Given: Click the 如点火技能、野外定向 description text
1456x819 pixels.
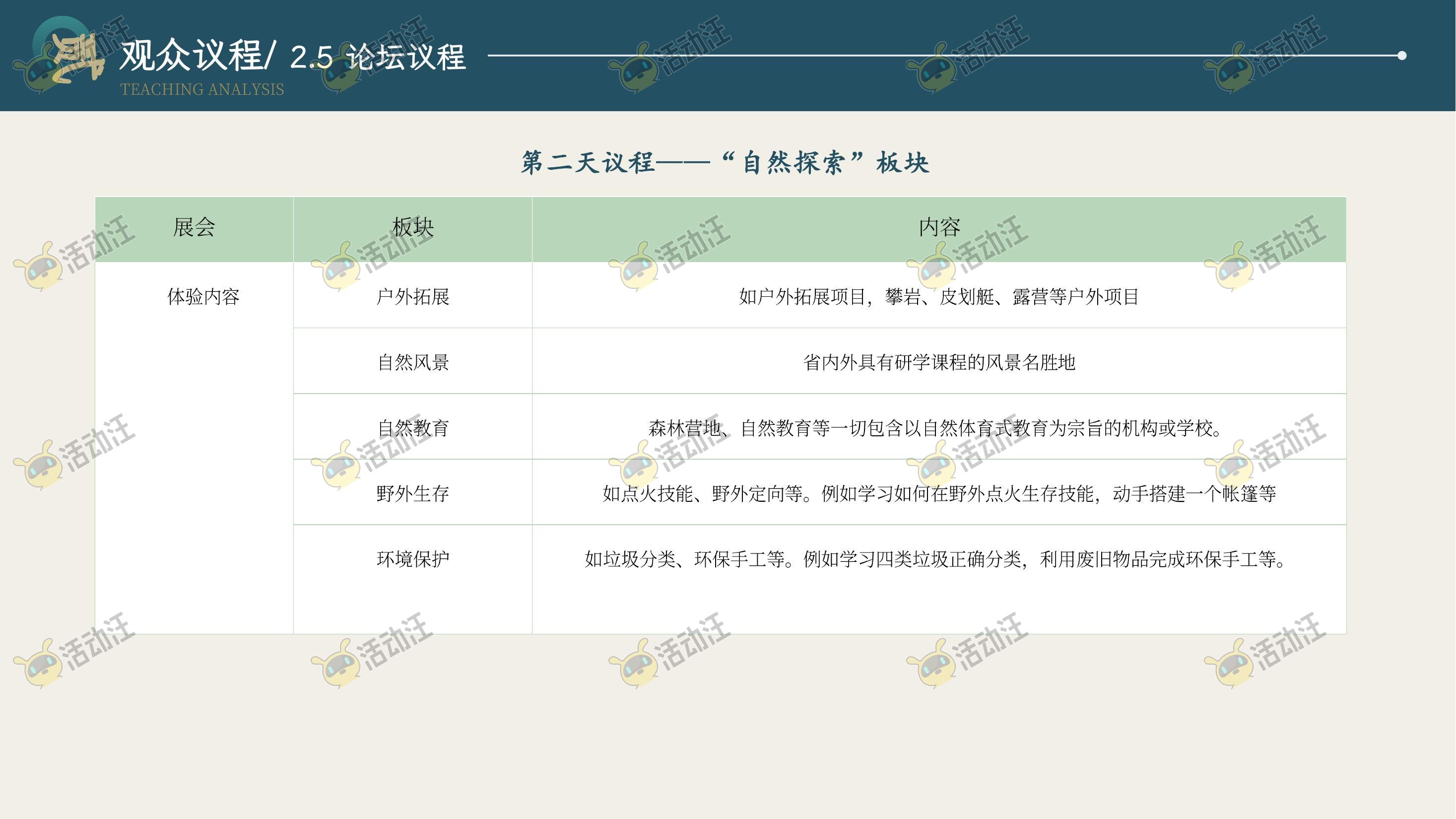Looking at the screenshot, I should tap(939, 493).
